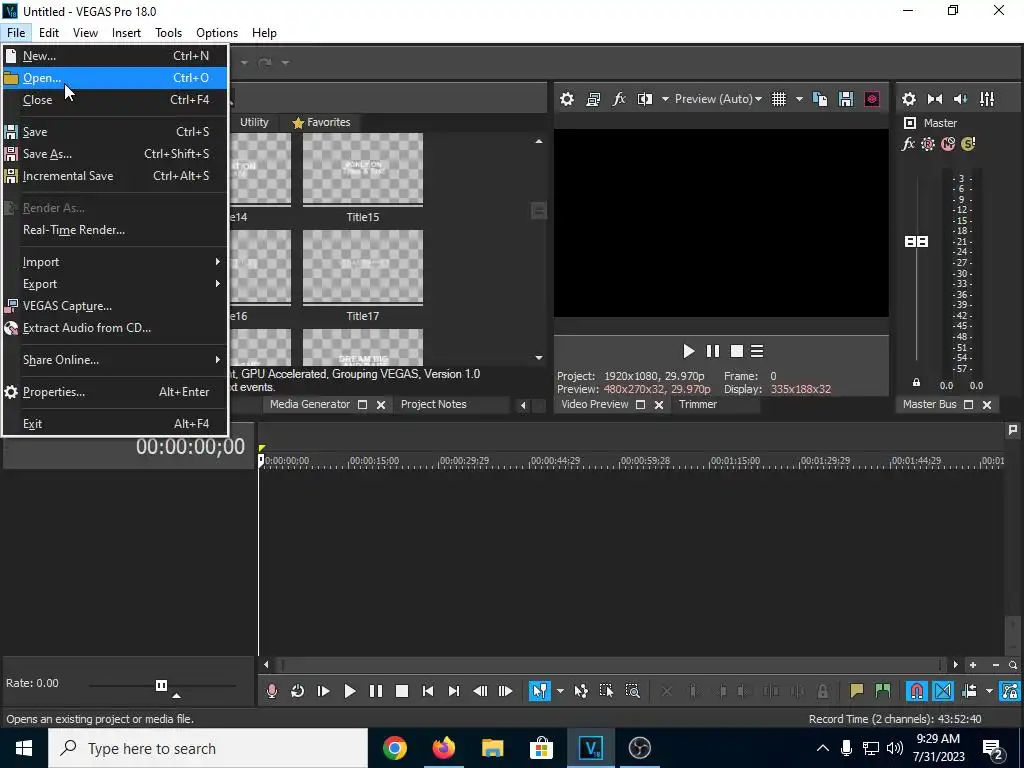
Task: Toggle Automatic Crossfades
Action: pos(943,691)
